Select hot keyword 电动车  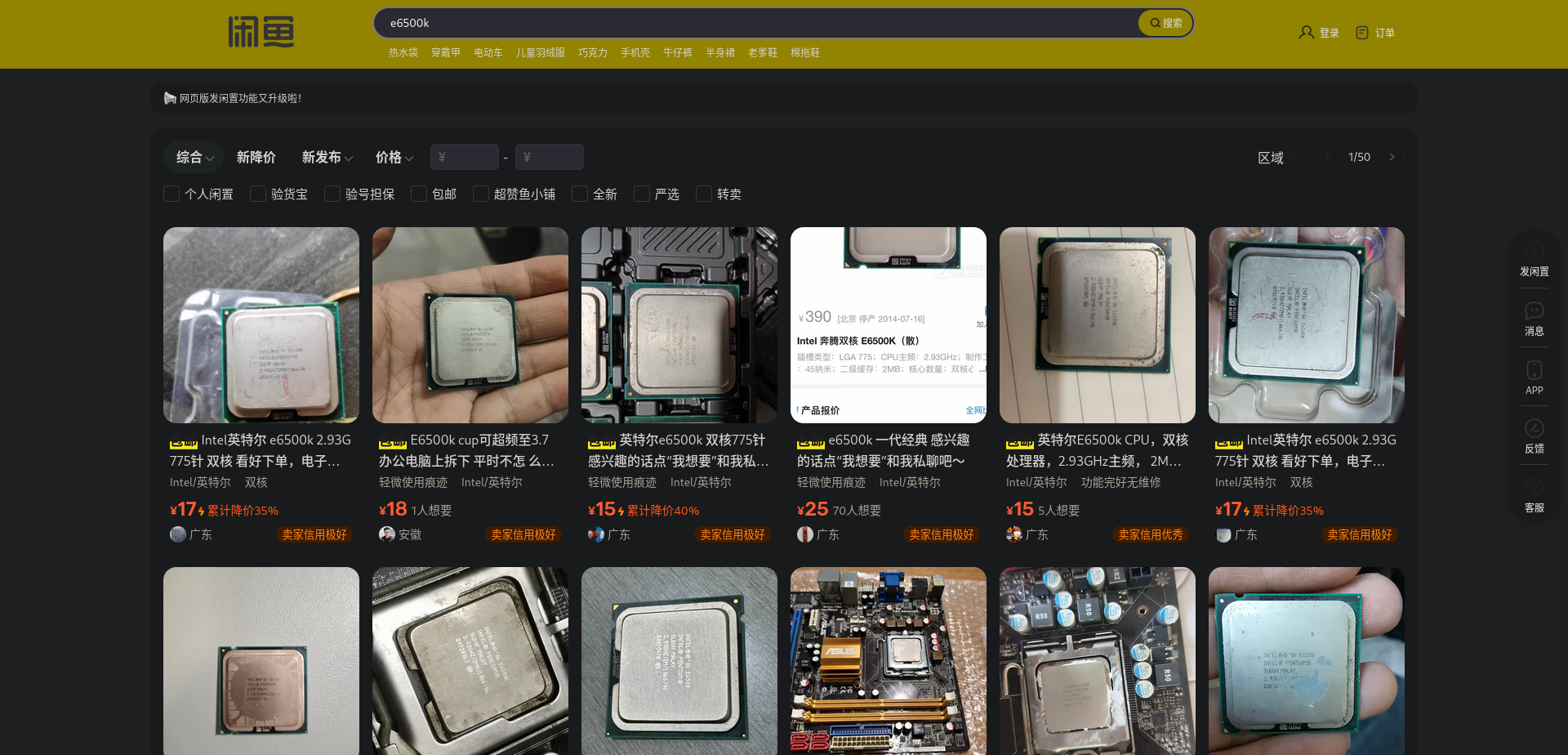[488, 52]
